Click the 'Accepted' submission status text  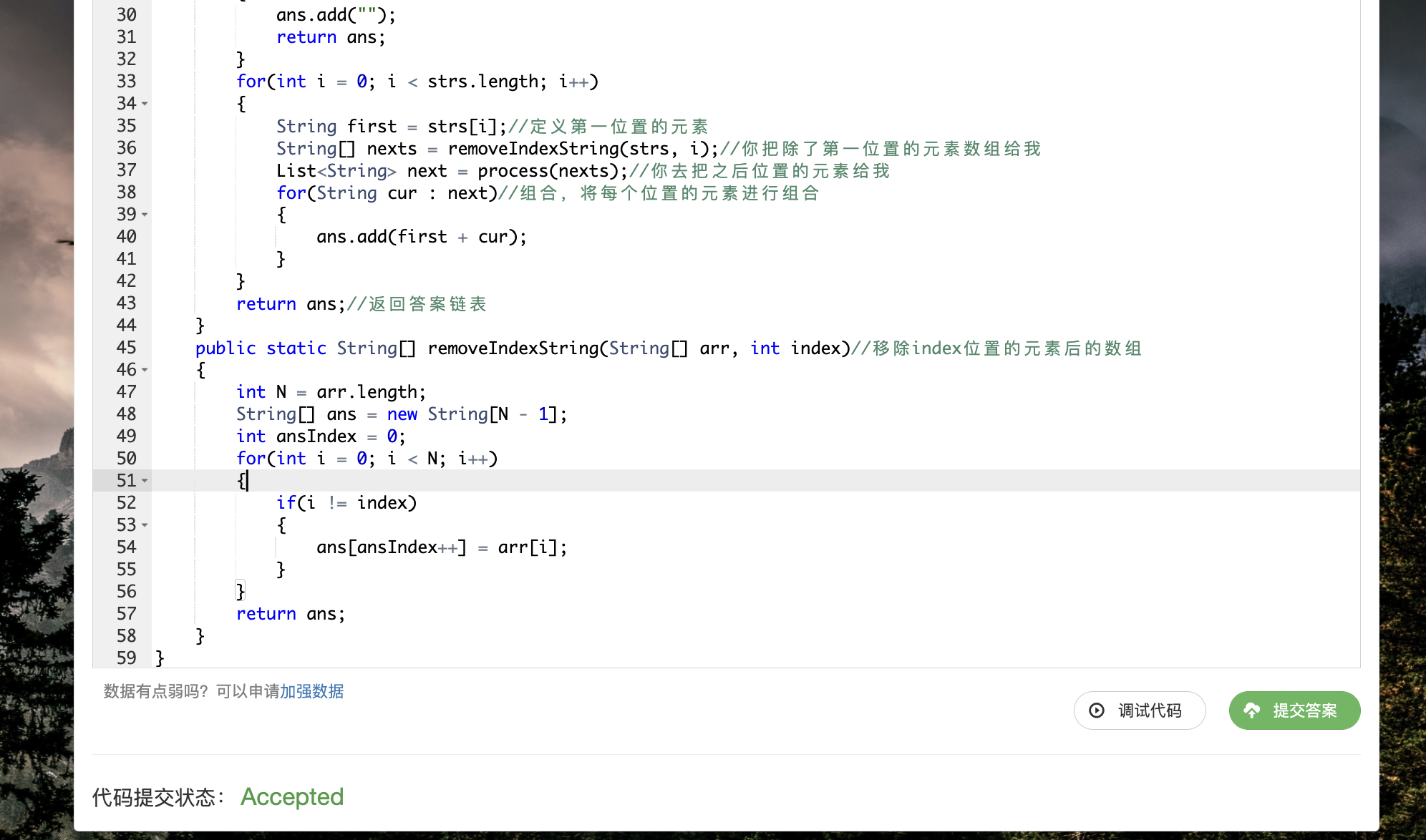[292, 796]
